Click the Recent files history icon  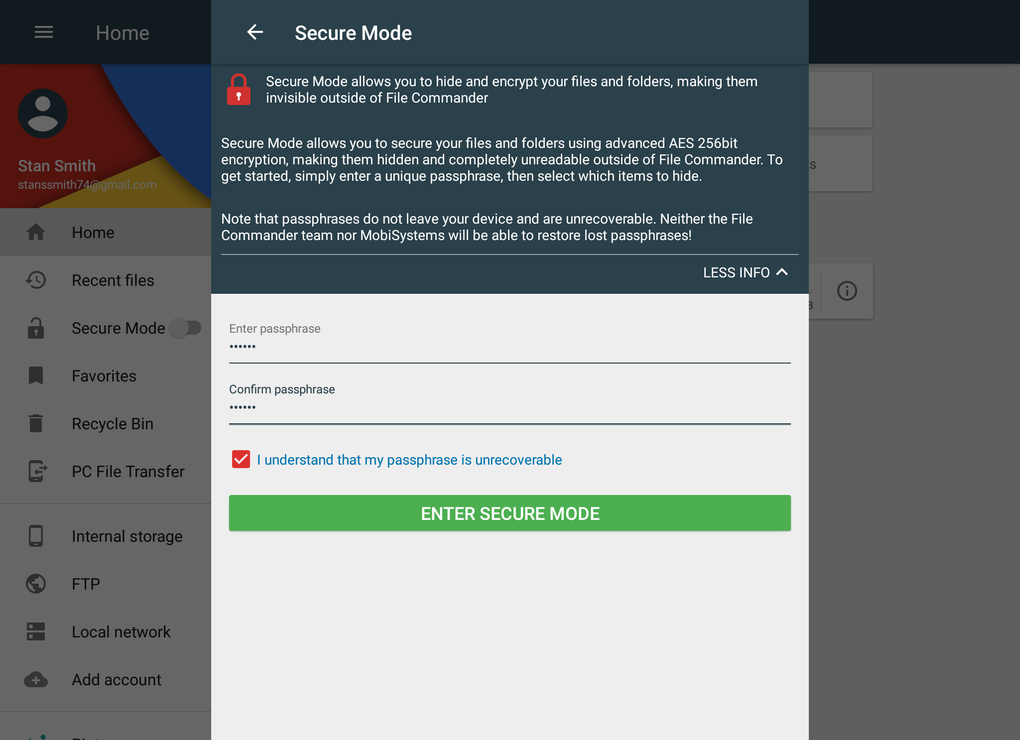(x=36, y=280)
